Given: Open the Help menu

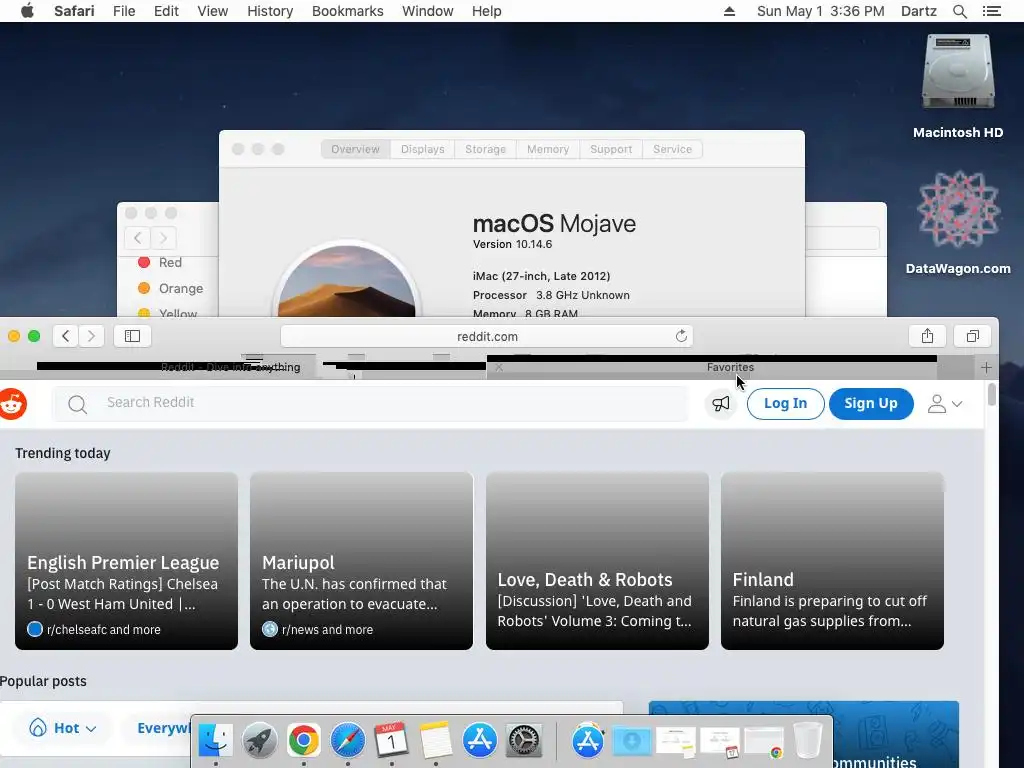Looking at the screenshot, I should pos(487,11).
